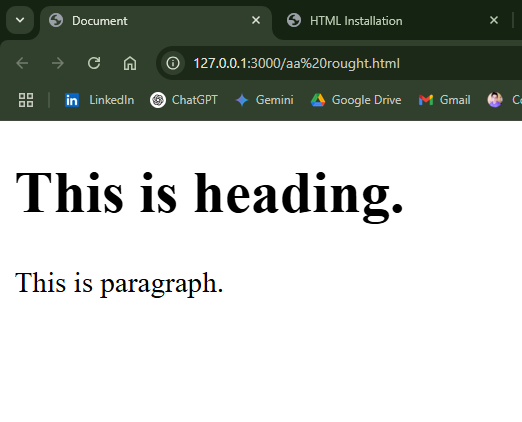Open the tab search dropdown arrow
This screenshot has height=422, width=522.
[x=20, y=20]
